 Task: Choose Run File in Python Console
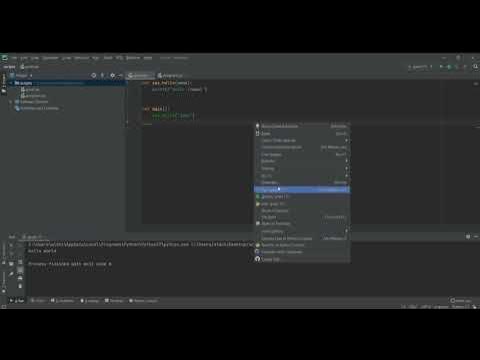click(x=302, y=245)
